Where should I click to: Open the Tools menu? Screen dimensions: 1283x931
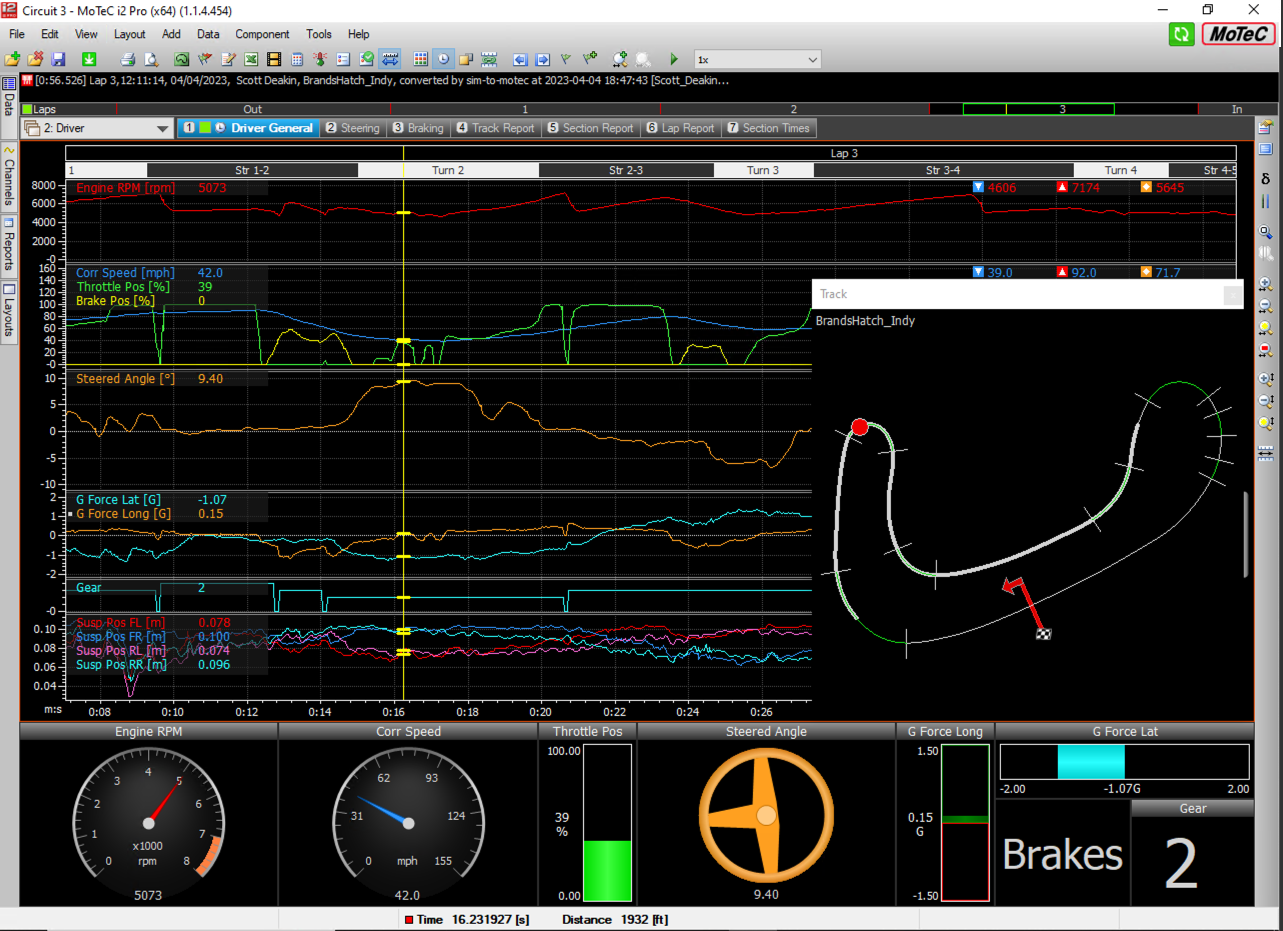319,34
